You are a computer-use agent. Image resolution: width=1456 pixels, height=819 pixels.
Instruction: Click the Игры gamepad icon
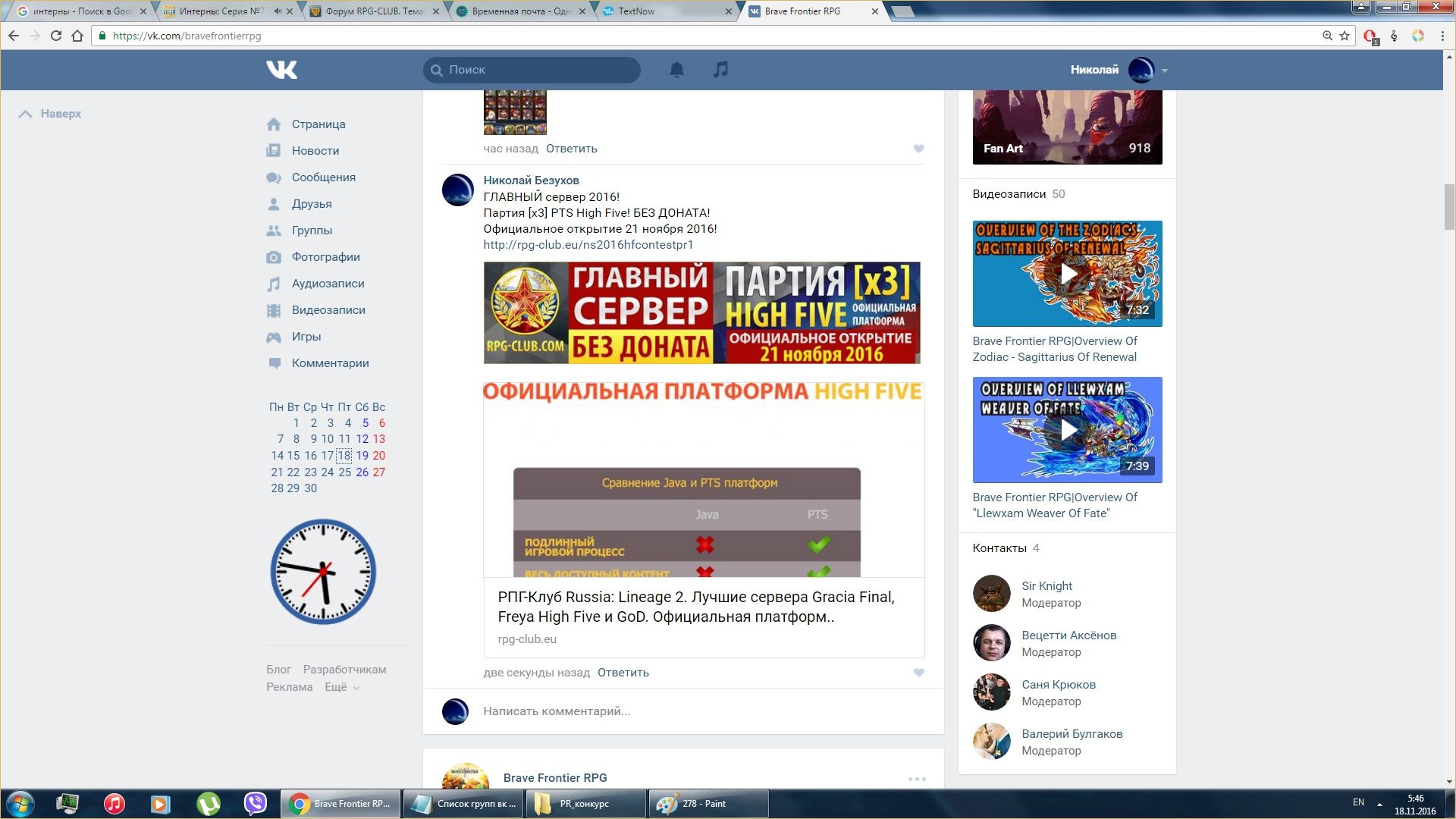(x=274, y=337)
